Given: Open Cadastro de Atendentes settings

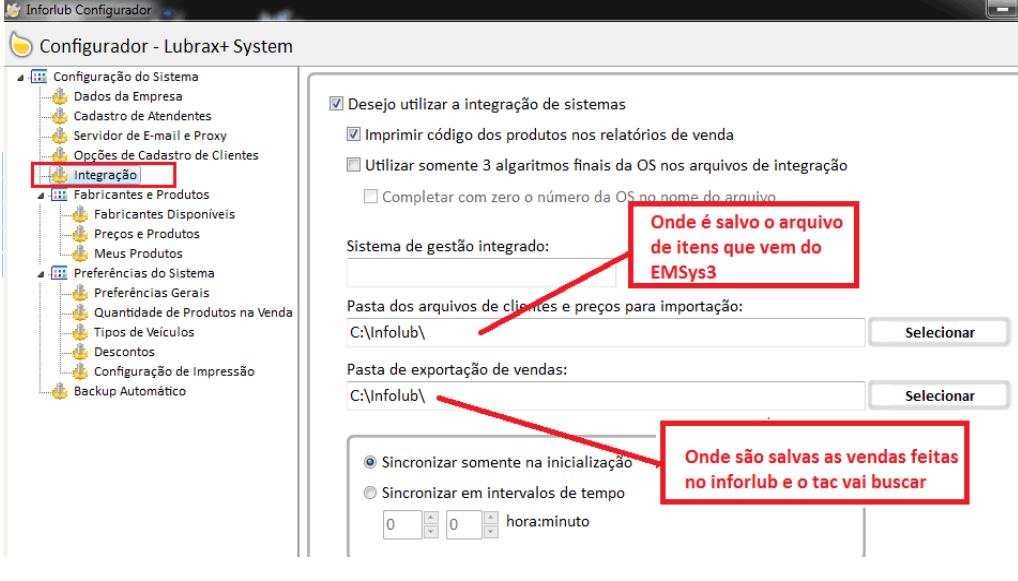Looking at the screenshot, I should click(x=142, y=116).
